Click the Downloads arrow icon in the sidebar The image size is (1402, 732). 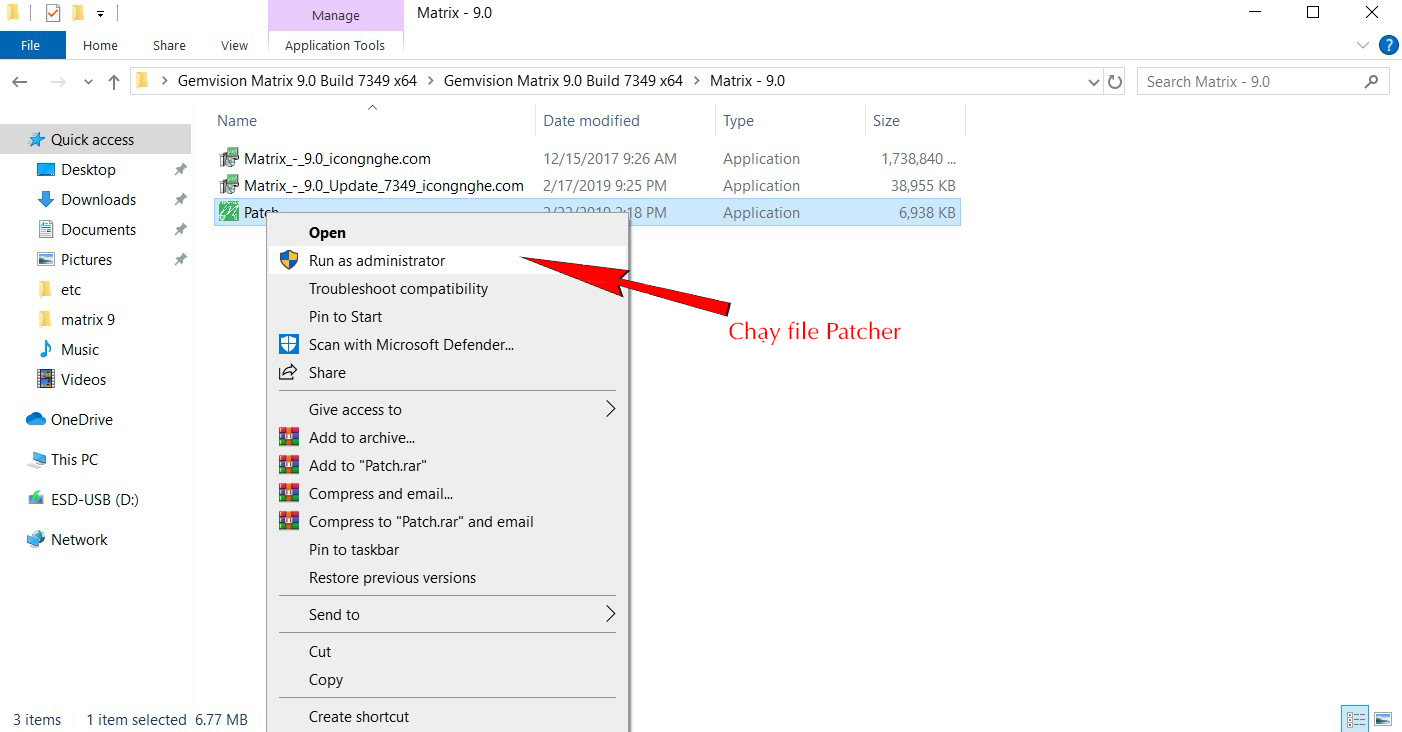click(x=46, y=199)
